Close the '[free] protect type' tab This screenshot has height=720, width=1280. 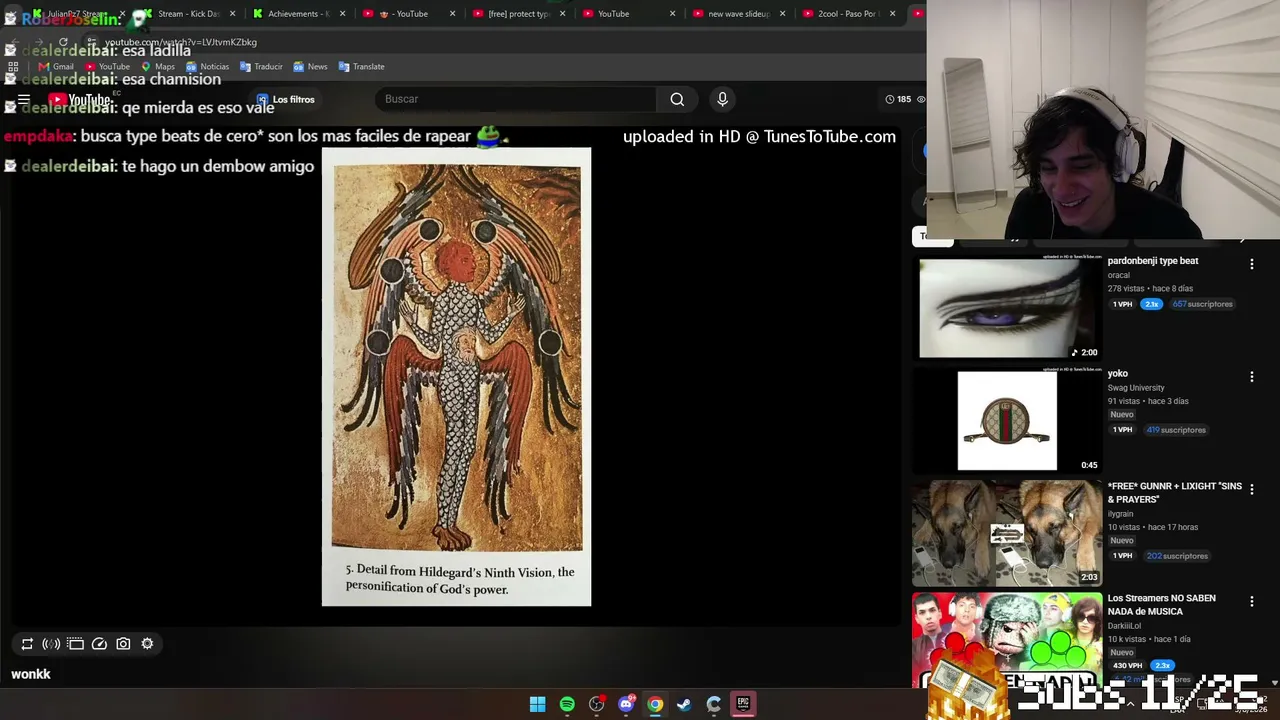[562, 14]
